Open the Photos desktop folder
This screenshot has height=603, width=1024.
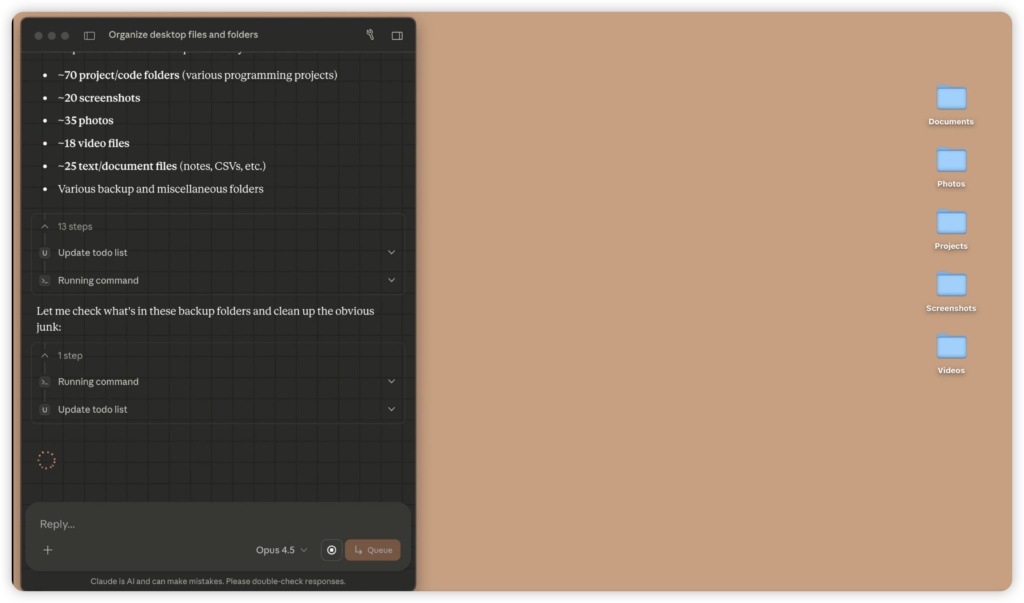pyautogui.click(x=951, y=160)
